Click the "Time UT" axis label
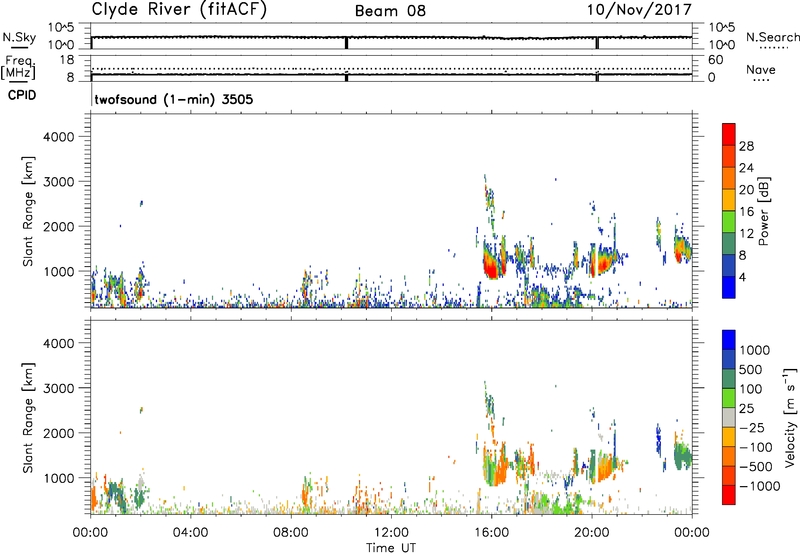Image resolution: width=800 pixels, height=554 pixels. [x=391, y=548]
